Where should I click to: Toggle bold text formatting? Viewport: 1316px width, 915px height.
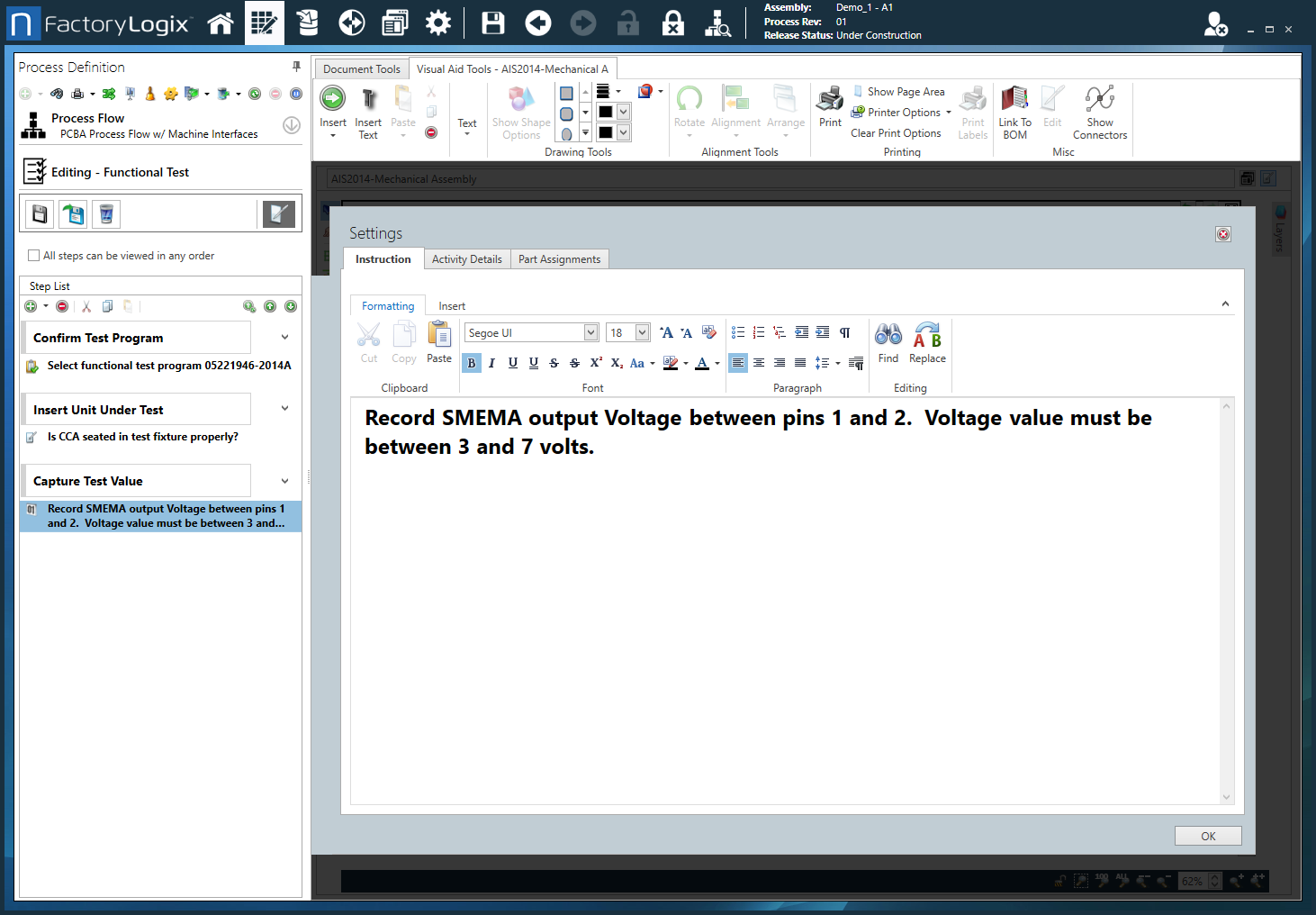tap(471, 363)
